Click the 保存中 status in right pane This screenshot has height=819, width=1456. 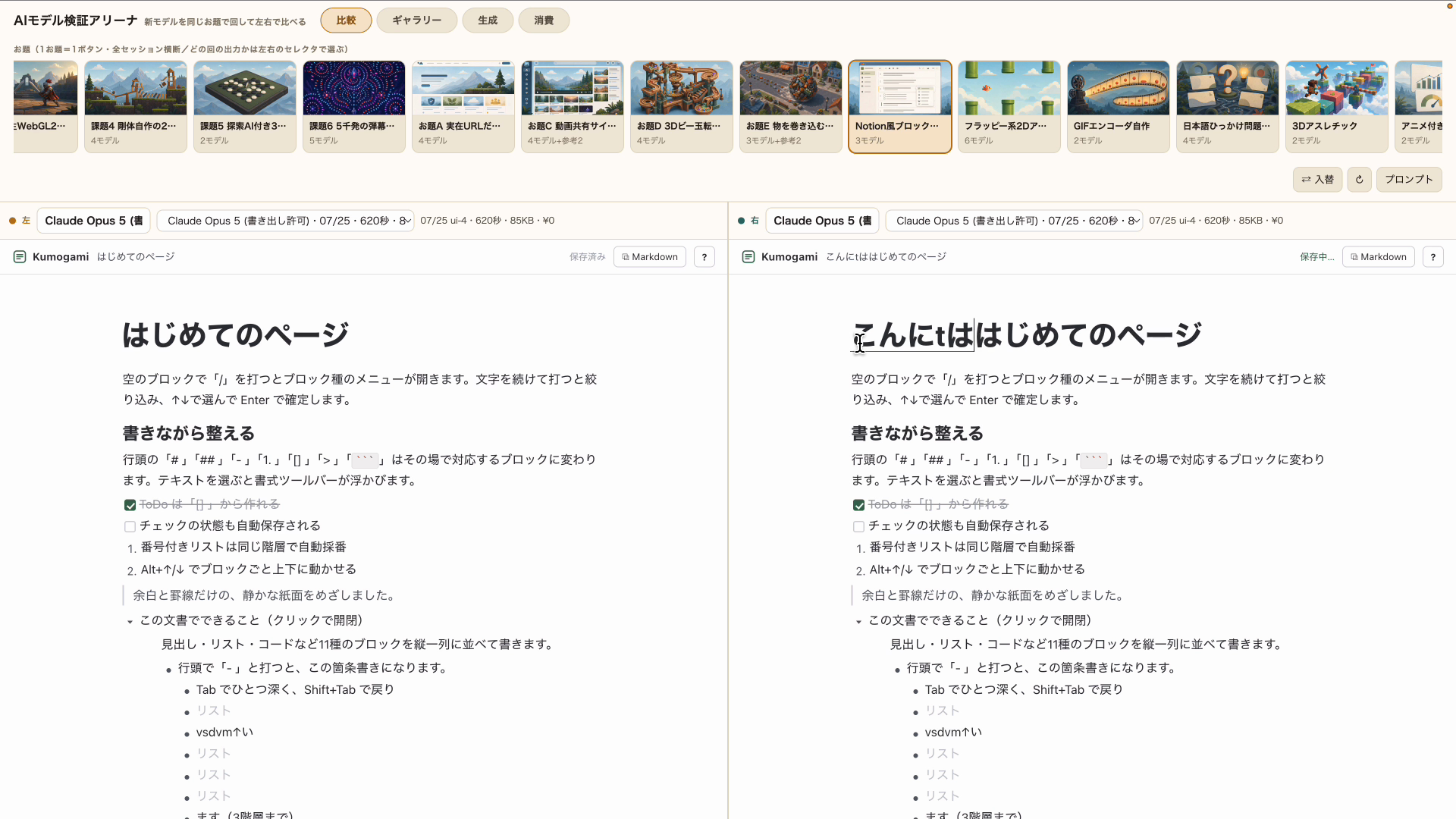pyautogui.click(x=1317, y=257)
